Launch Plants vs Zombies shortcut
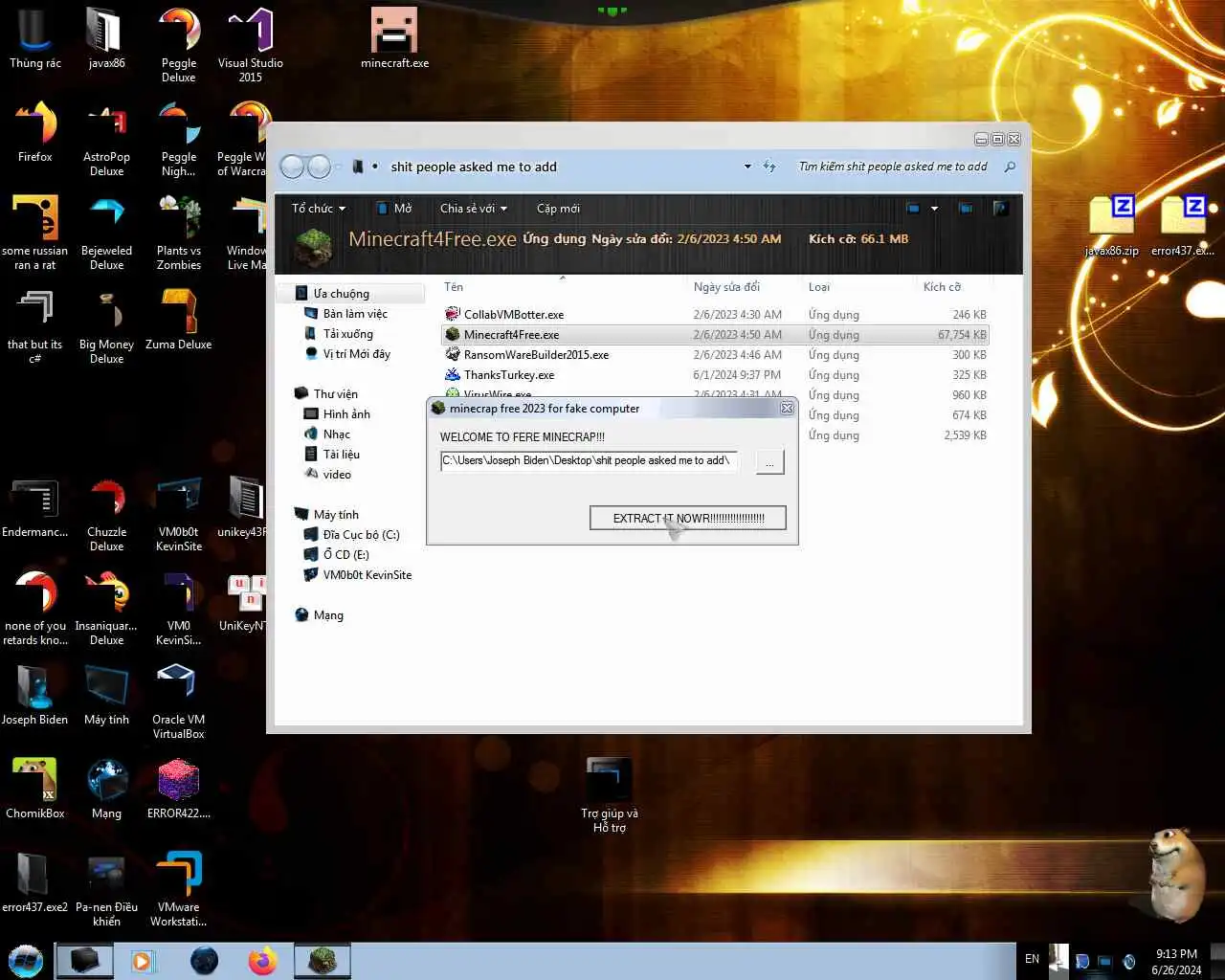Screen dimensions: 1225x980 click(179, 233)
